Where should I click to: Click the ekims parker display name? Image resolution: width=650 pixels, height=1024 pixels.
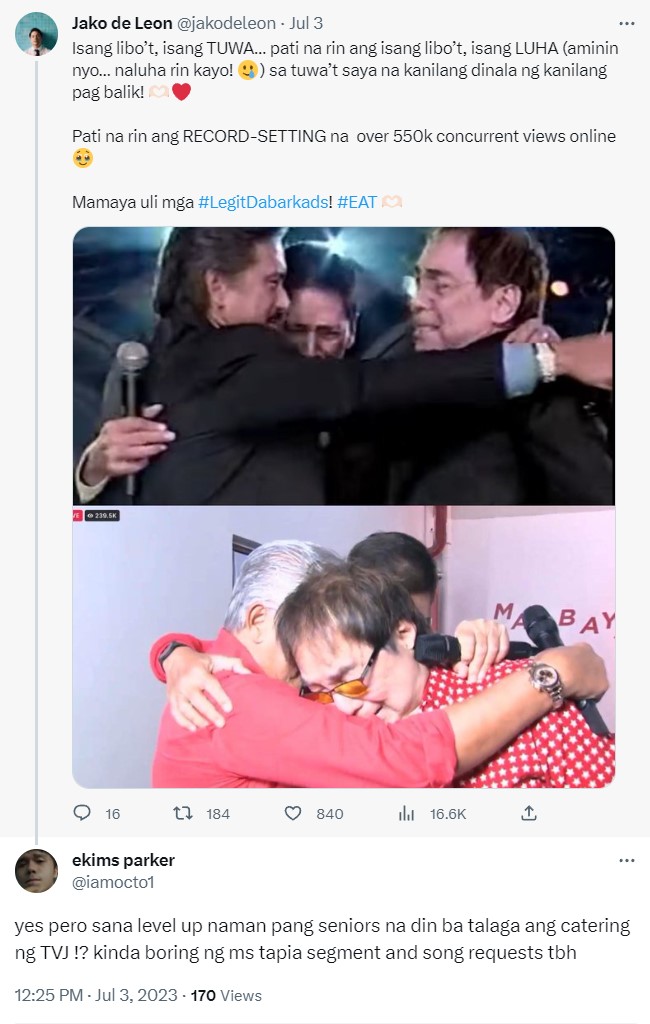tap(123, 861)
